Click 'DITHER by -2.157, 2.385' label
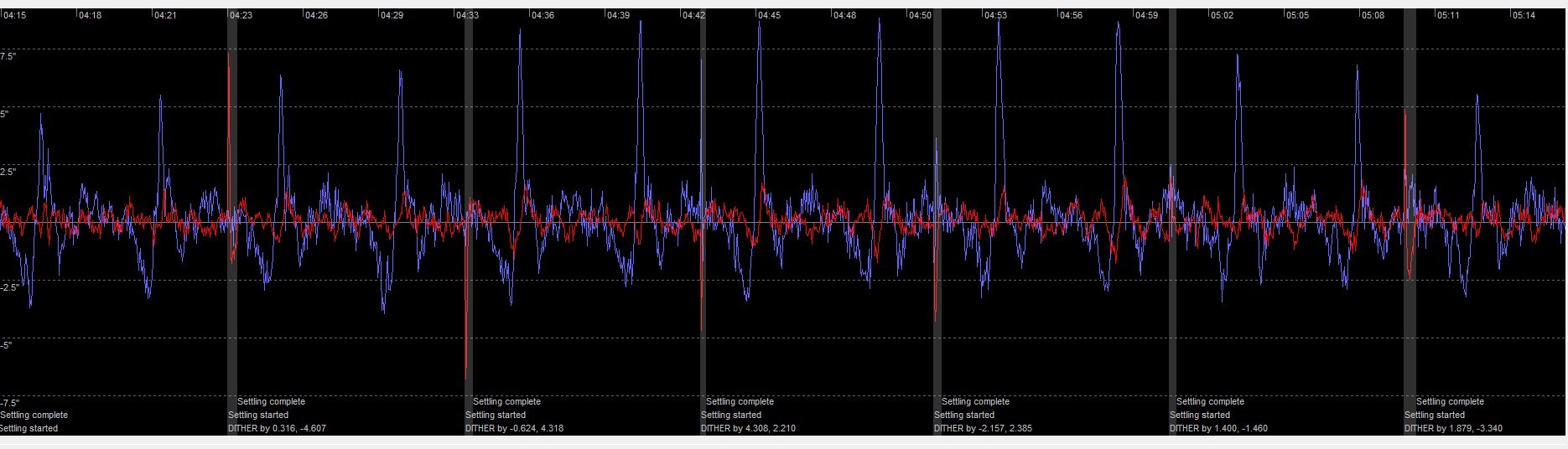 983,428
